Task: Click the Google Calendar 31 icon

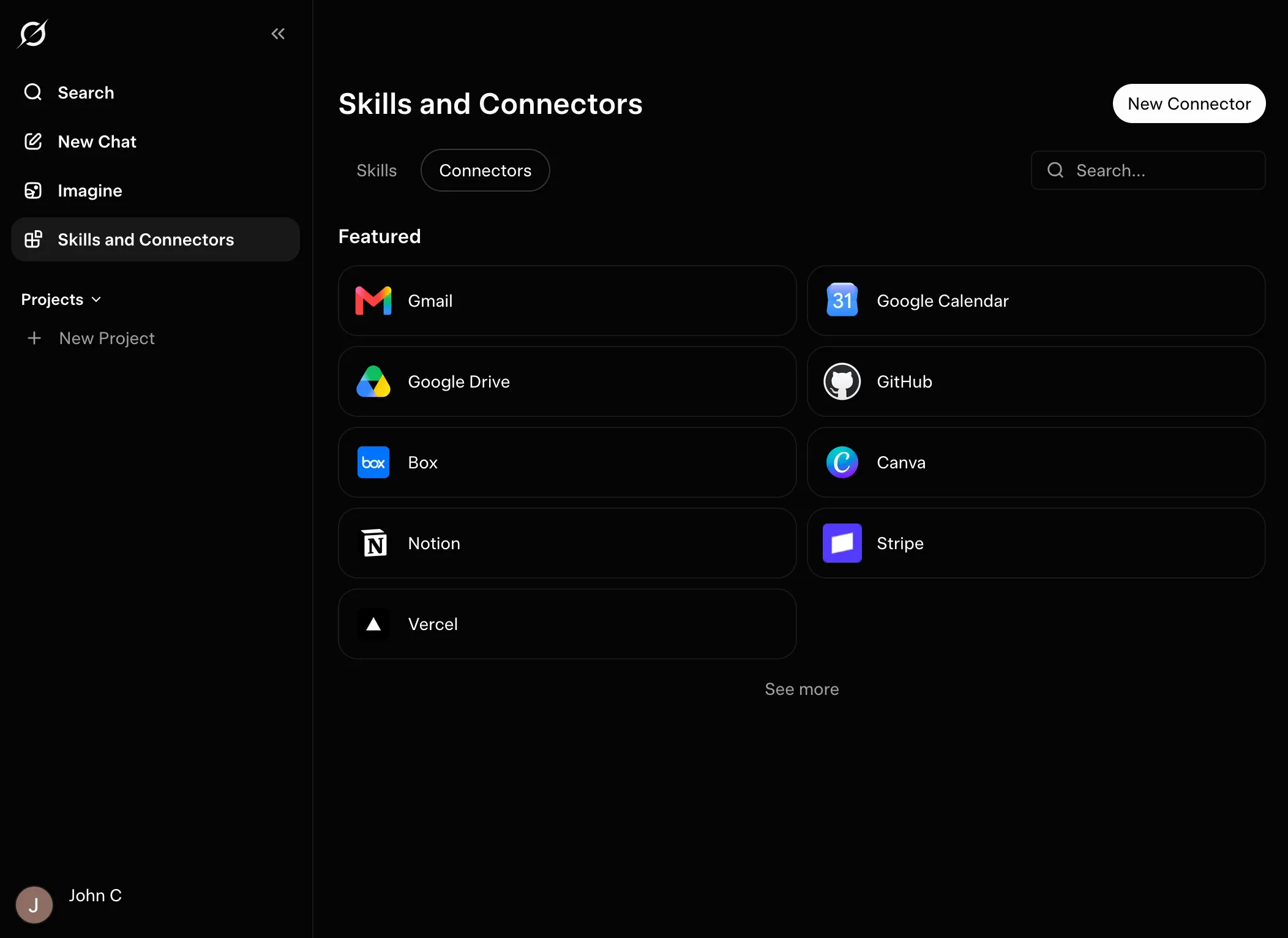Action: (x=842, y=300)
